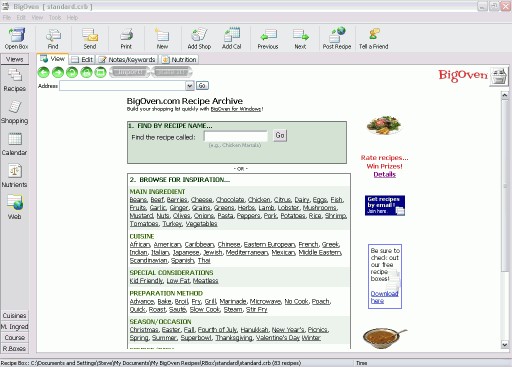Switch to the Nutrition tab
This screenshot has height=367, width=512.
coord(180,60)
